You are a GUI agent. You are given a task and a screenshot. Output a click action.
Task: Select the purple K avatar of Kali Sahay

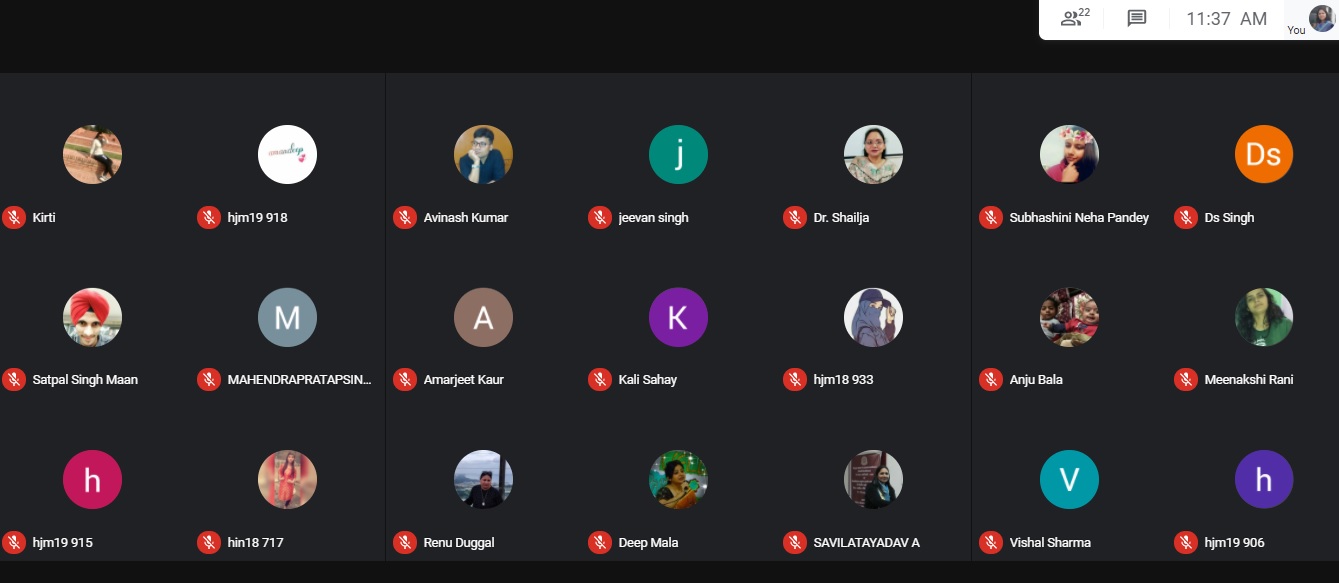678,317
